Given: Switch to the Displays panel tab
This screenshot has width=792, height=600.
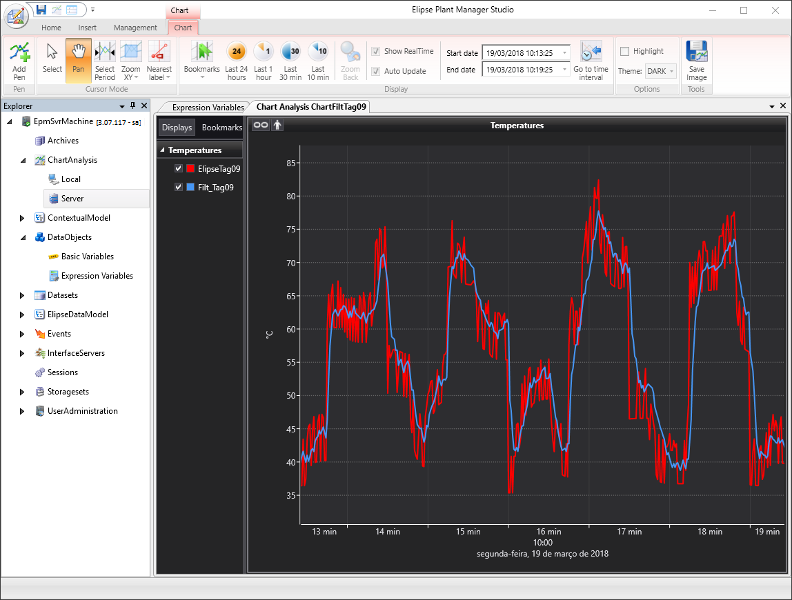Looking at the screenshot, I should tap(177, 127).
